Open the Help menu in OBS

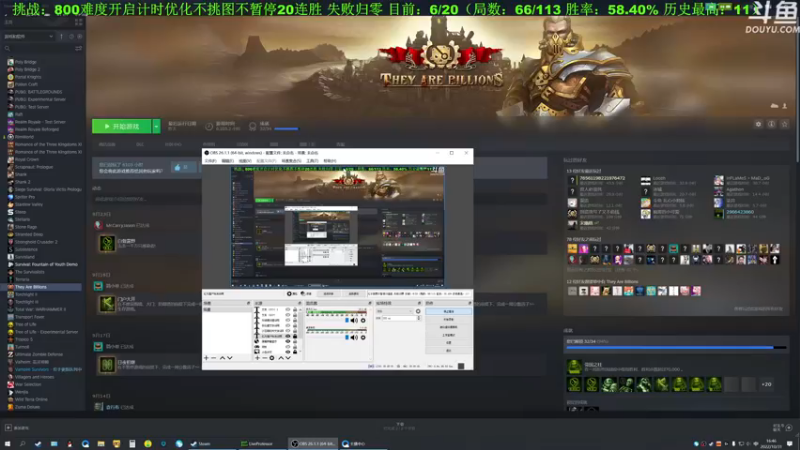330,161
